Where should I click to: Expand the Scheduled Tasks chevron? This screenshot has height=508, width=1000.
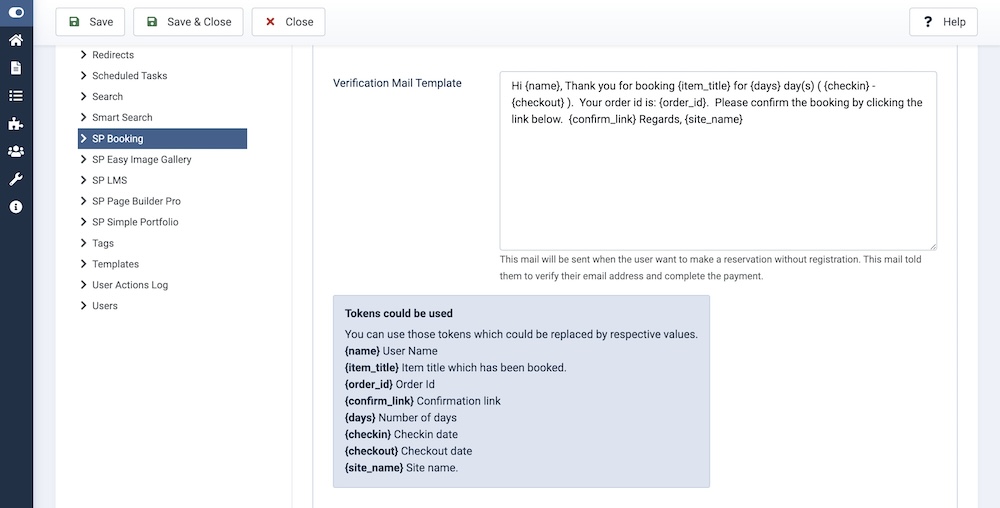tap(84, 76)
